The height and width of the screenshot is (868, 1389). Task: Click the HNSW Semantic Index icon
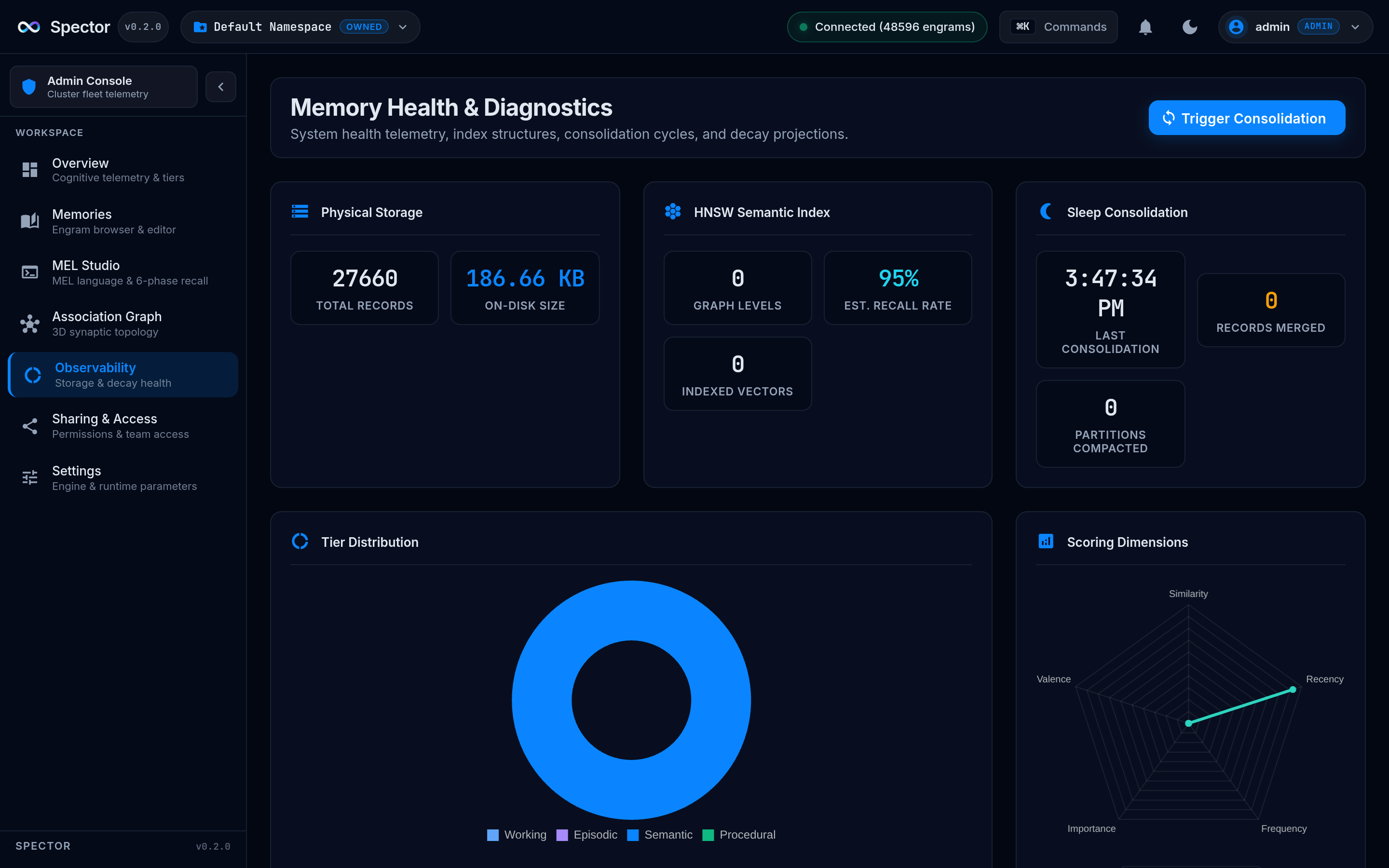coord(673,212)
